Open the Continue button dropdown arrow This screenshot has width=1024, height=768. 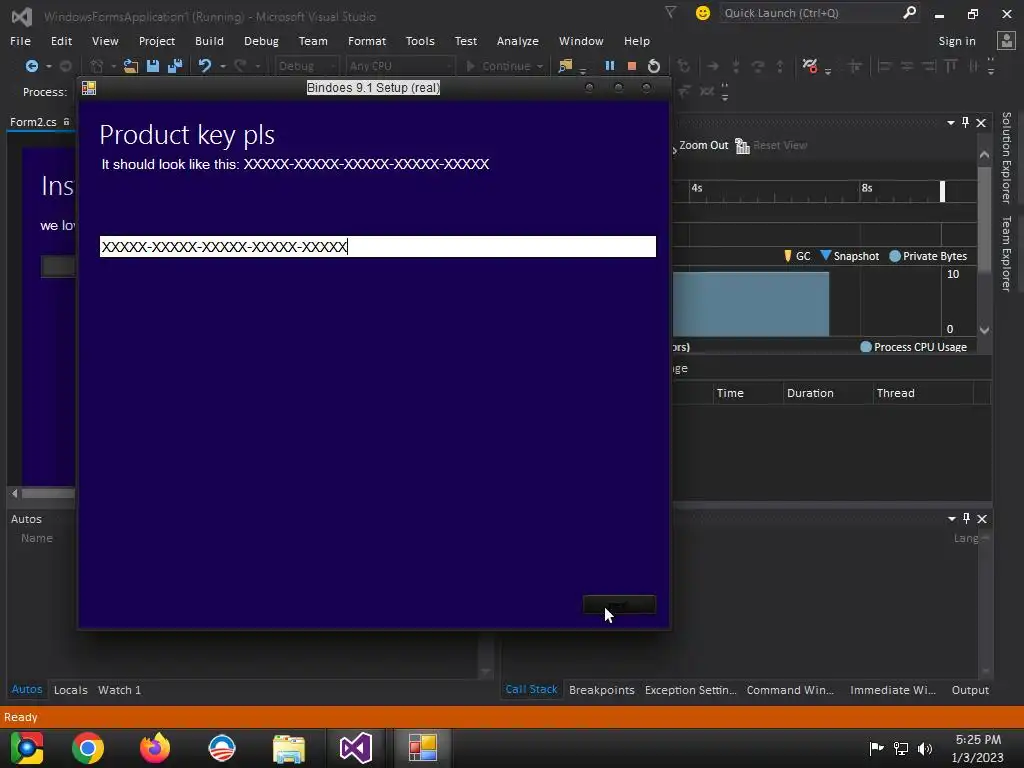540,67
